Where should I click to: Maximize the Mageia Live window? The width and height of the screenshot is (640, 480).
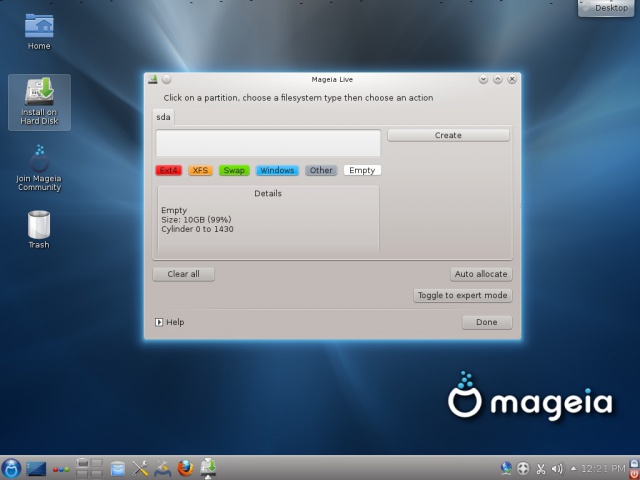(x=498, y=79)
